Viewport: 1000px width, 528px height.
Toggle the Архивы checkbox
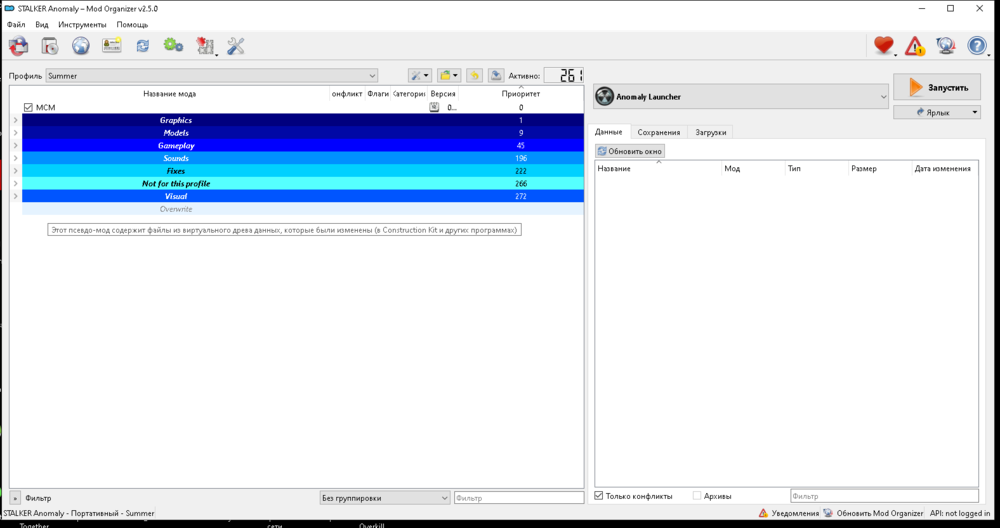pyautogui.click(x=697, y=495)
